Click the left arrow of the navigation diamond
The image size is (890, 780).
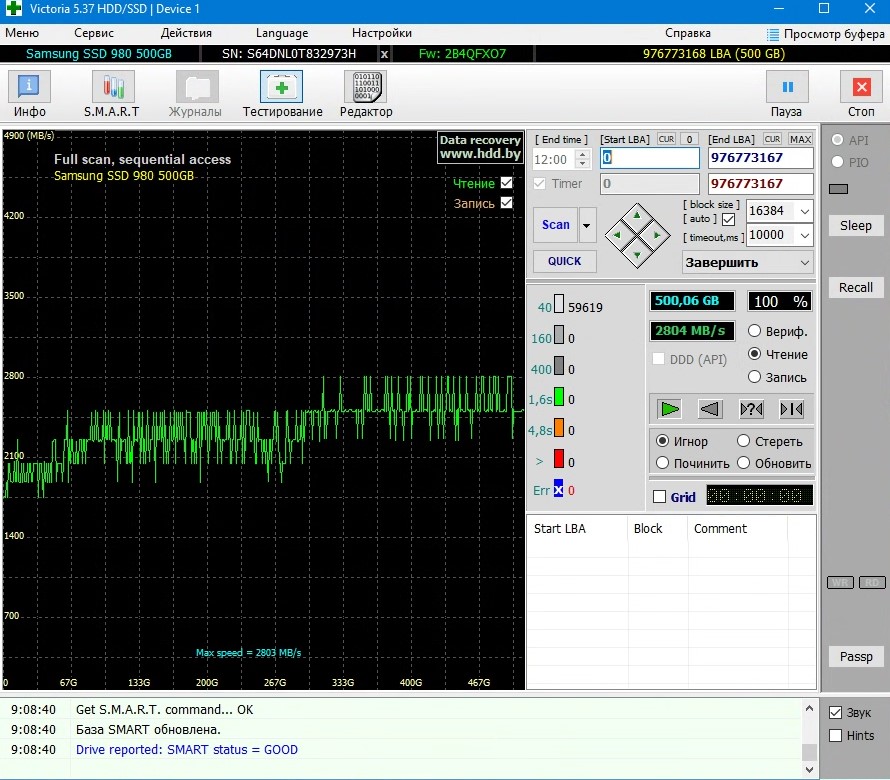[617, 235]
